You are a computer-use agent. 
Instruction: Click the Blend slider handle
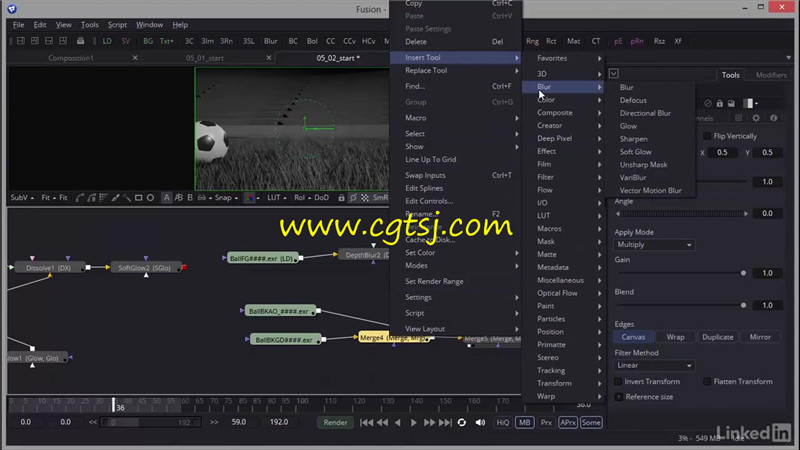tap(743, 306)
